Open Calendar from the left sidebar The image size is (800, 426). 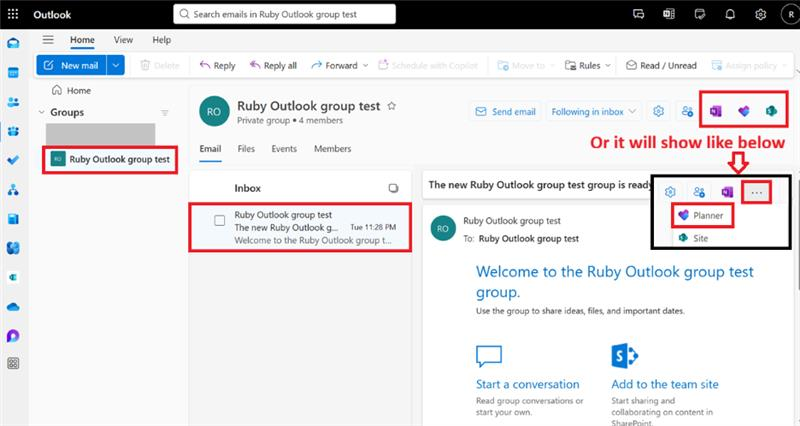coord(13,72)
